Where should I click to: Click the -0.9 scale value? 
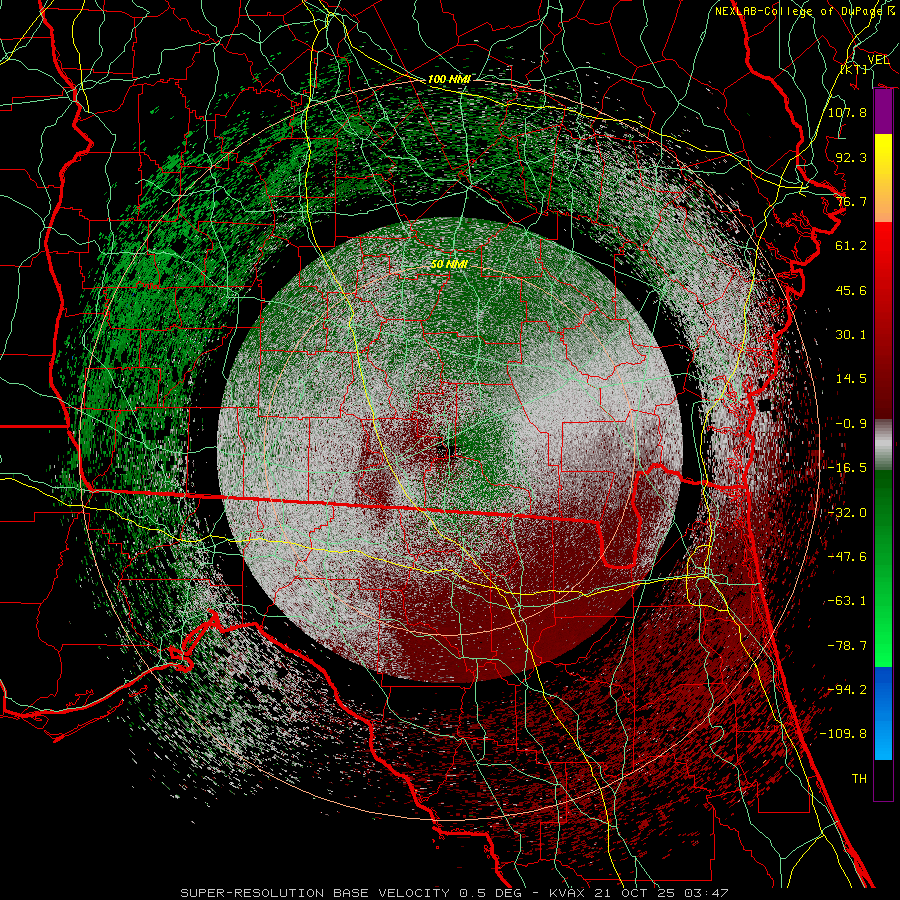[x=851, y=424]
